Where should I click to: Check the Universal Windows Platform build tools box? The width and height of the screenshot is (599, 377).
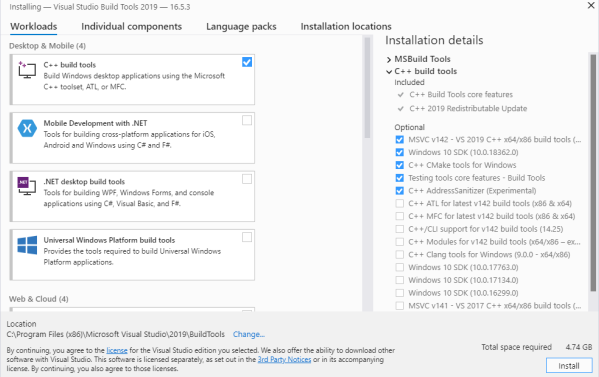coord(247,237)
